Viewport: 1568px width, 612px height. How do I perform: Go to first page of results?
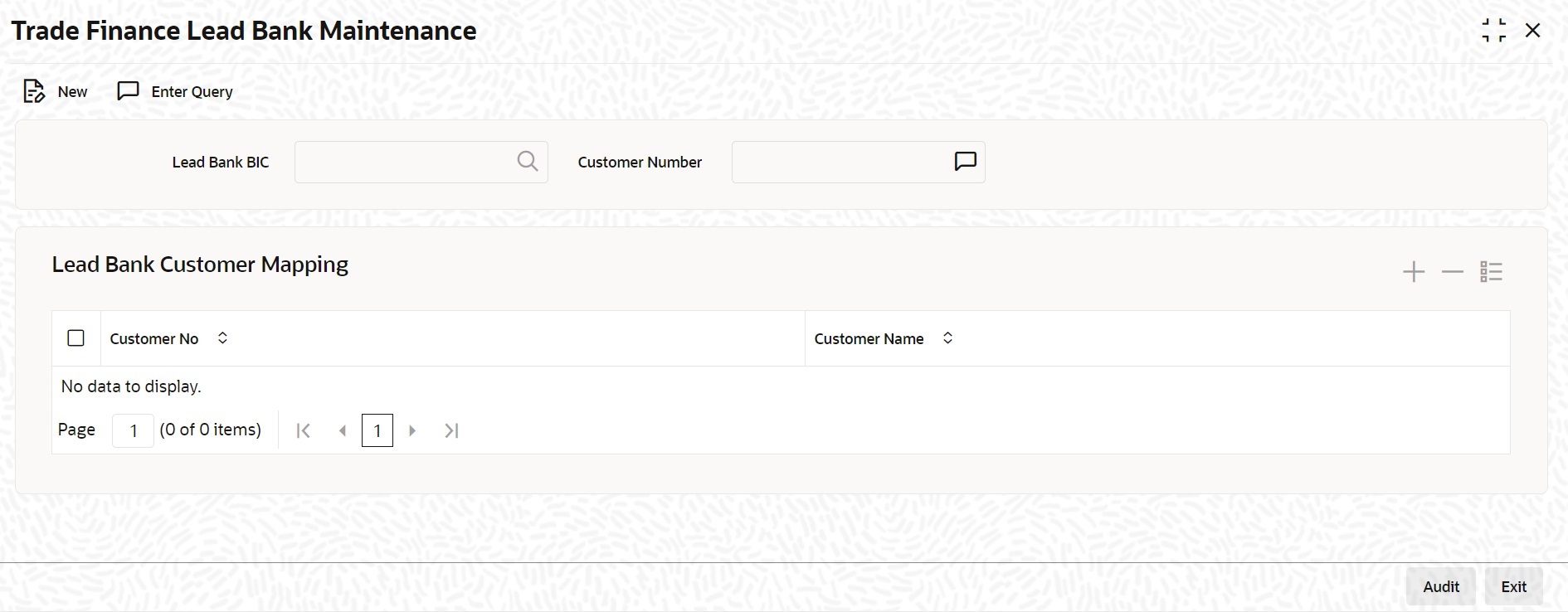[x=304, y=430]
